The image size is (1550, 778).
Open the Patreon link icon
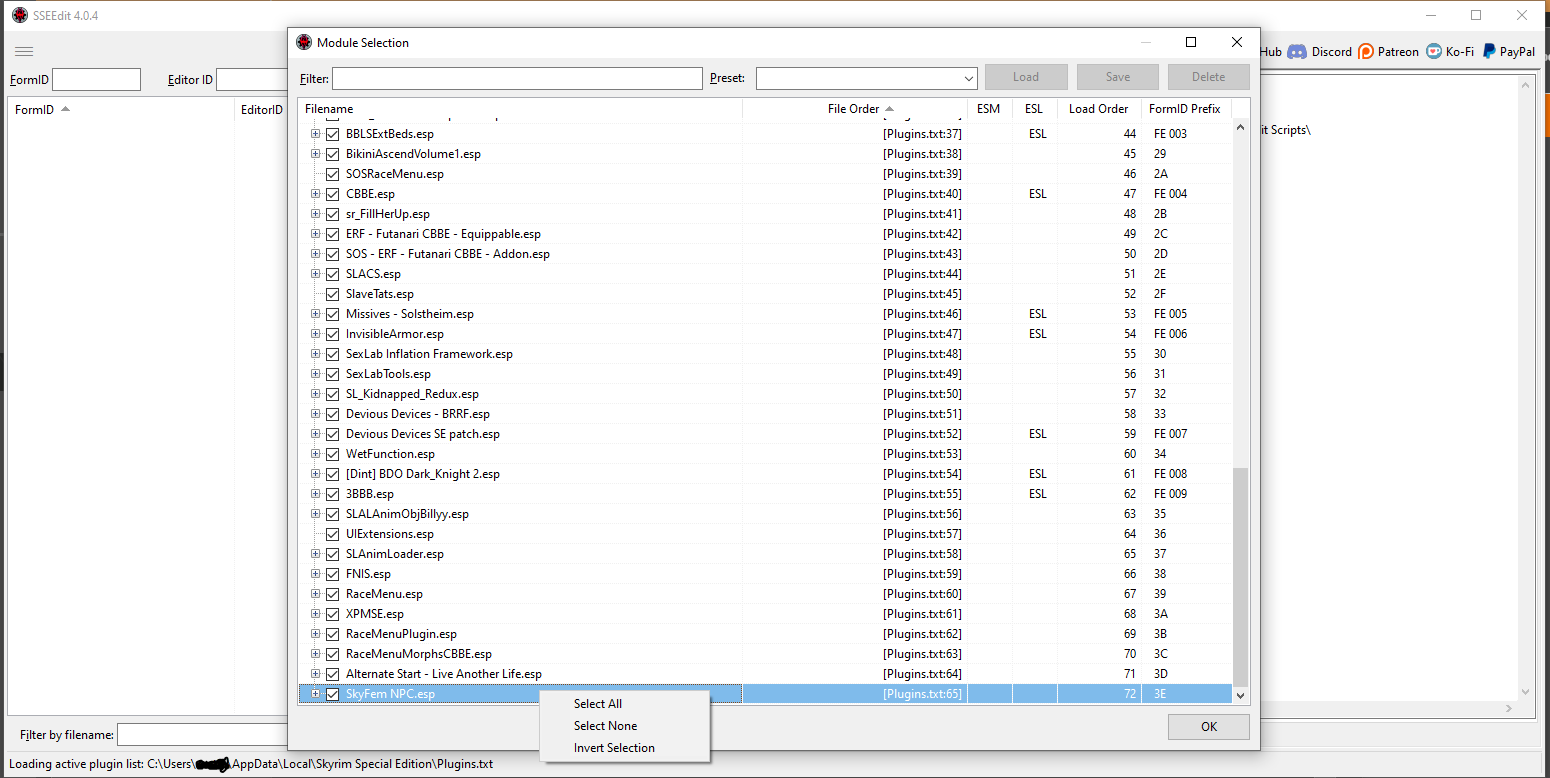pyautogui.click(x=1366, y=52)
